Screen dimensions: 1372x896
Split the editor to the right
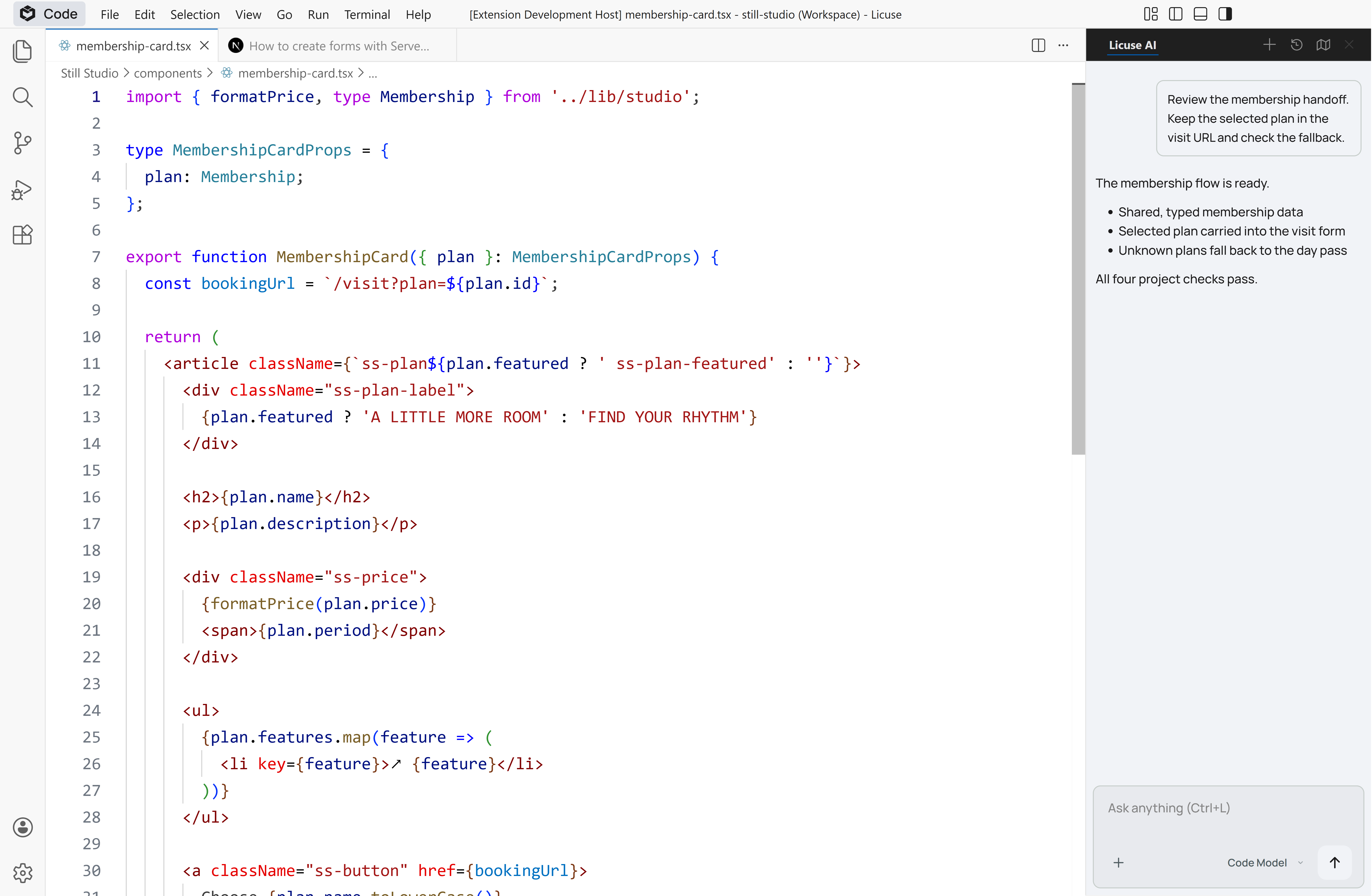coord(1038,45)
